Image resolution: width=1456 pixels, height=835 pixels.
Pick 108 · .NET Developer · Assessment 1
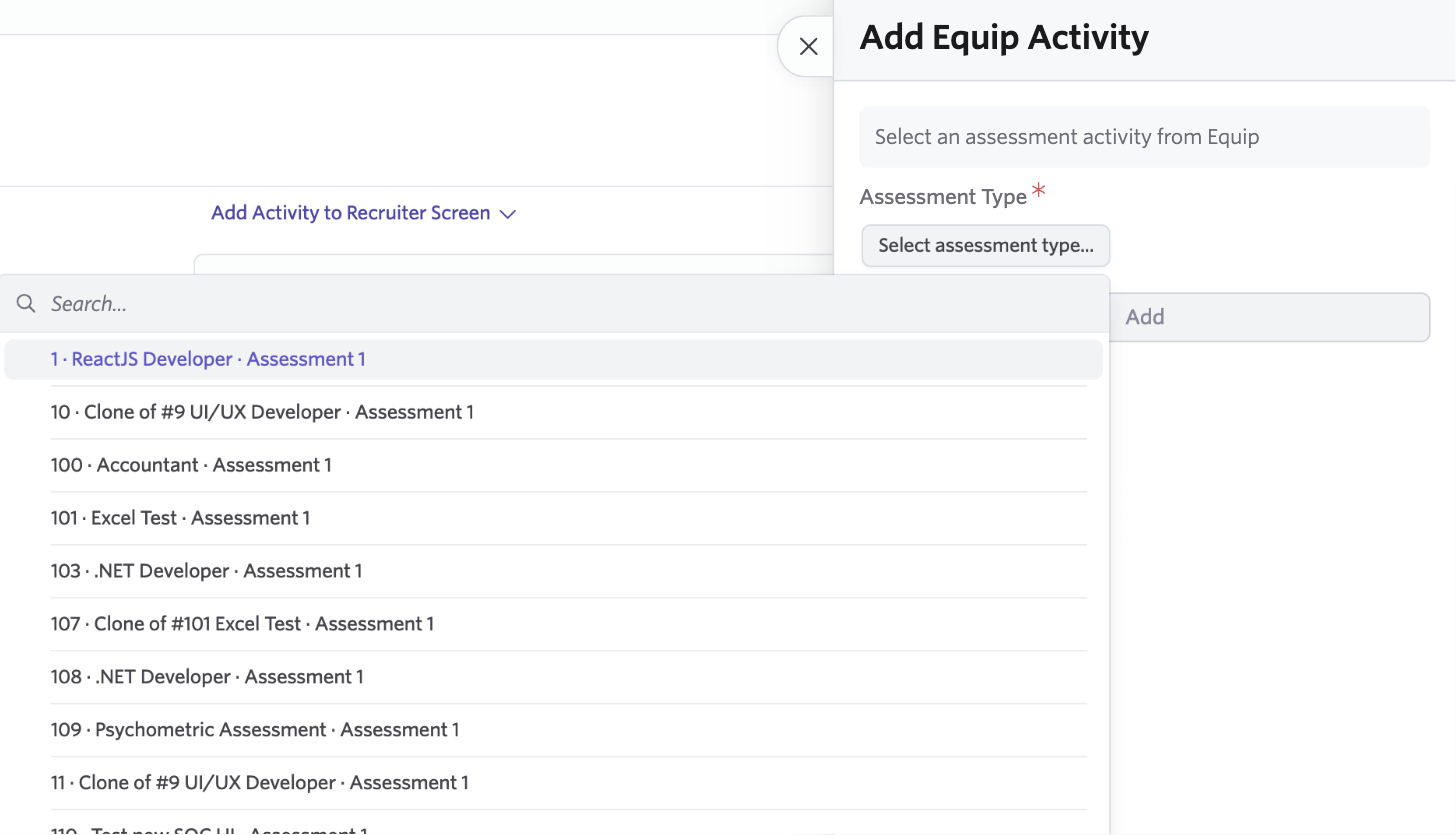pyautogui.click(x=553, y=677)
